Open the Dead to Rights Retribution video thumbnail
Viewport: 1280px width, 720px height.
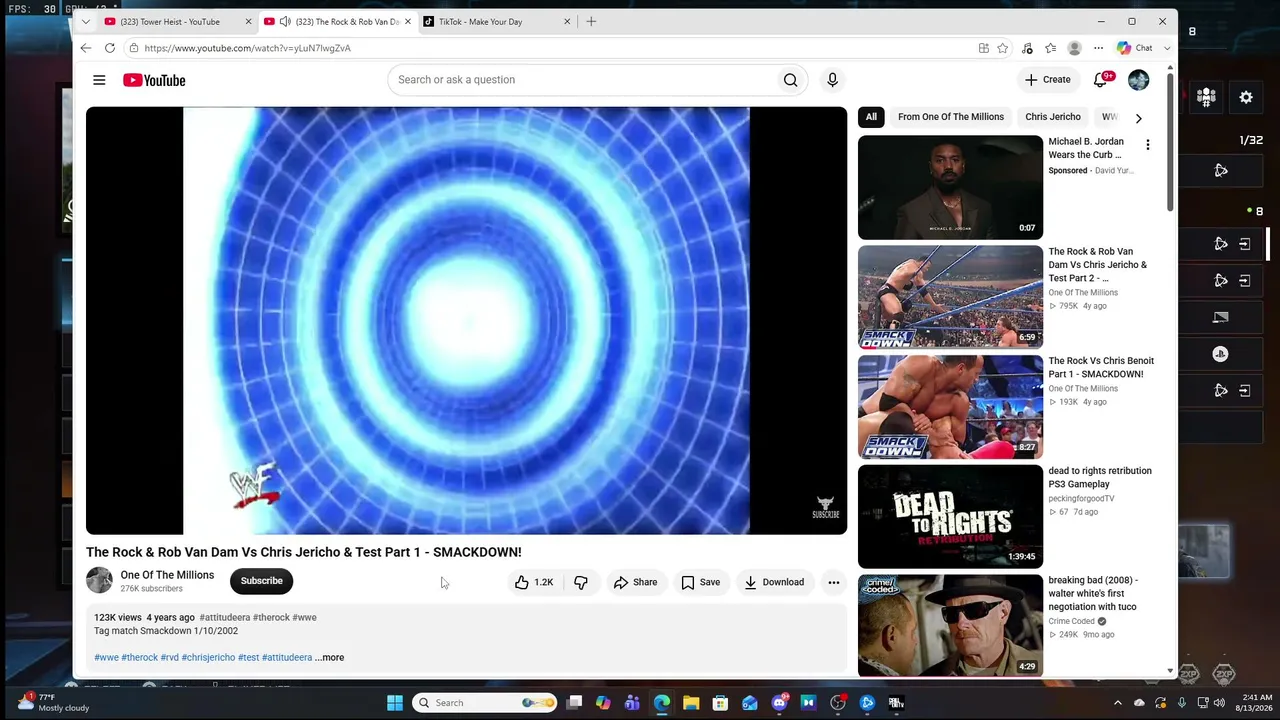pos(950,517)
